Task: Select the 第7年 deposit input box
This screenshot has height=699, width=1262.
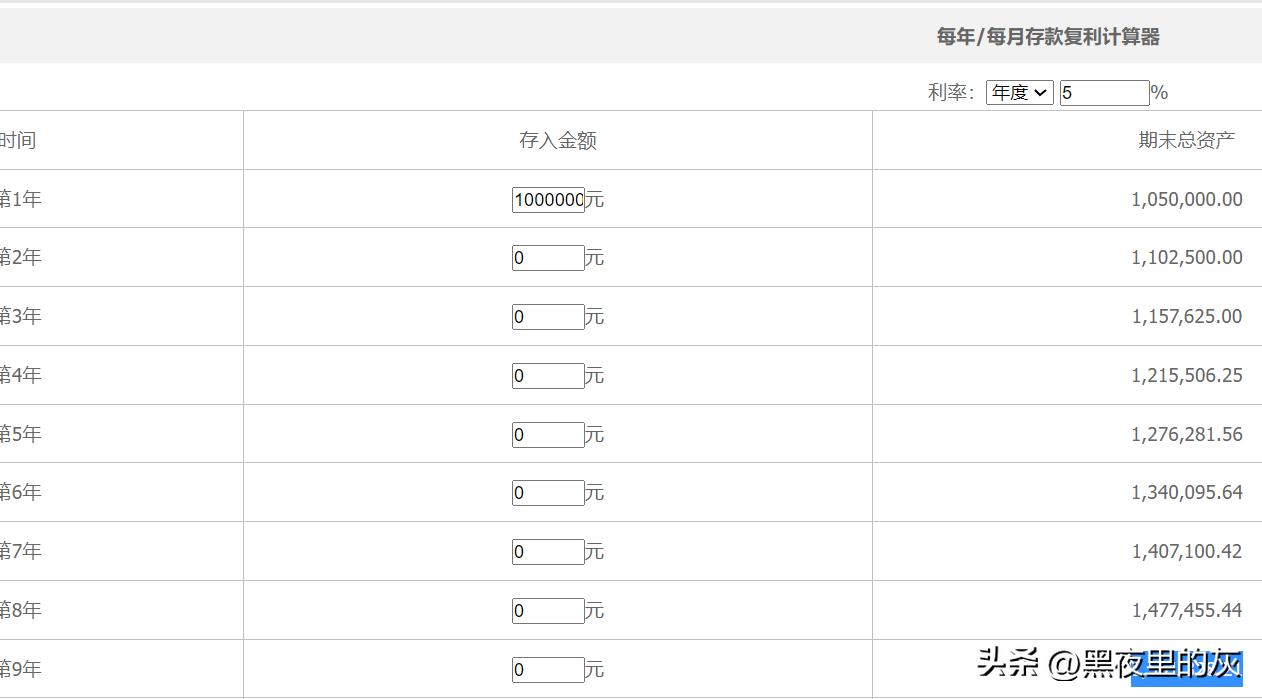Action: coord(548,552)
